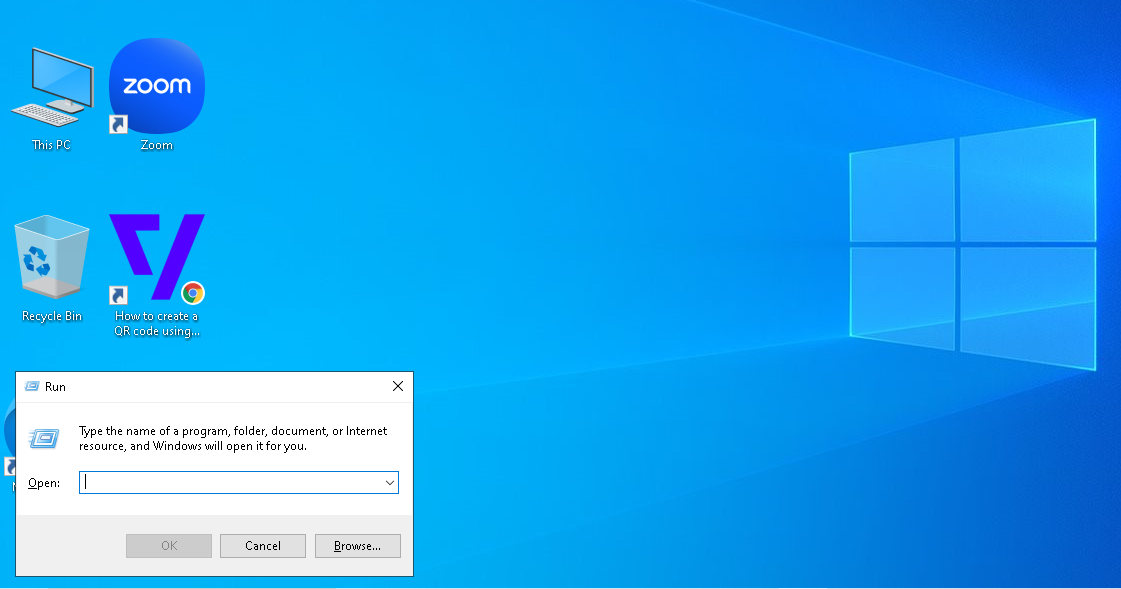
Task: Click Browse... to locate a program
Action: pyautogui.click(x=357, y=546)
